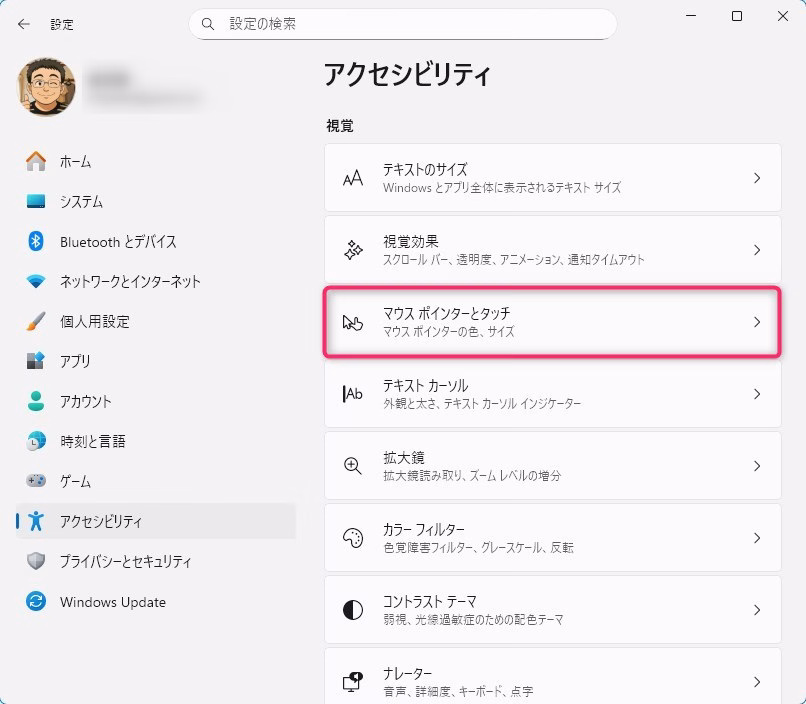This screenshot has width=806, height=704.
Task: Expand テキストのサイズ using its chevron
Action: tap(757, 178)
